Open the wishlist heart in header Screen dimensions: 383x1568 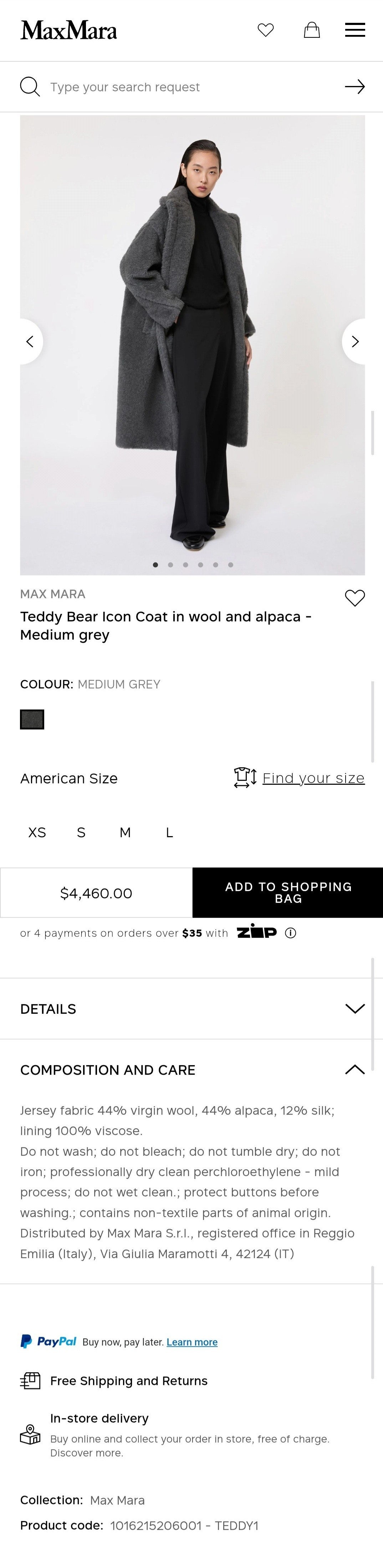pyautogui.click(x=265, y=30)
